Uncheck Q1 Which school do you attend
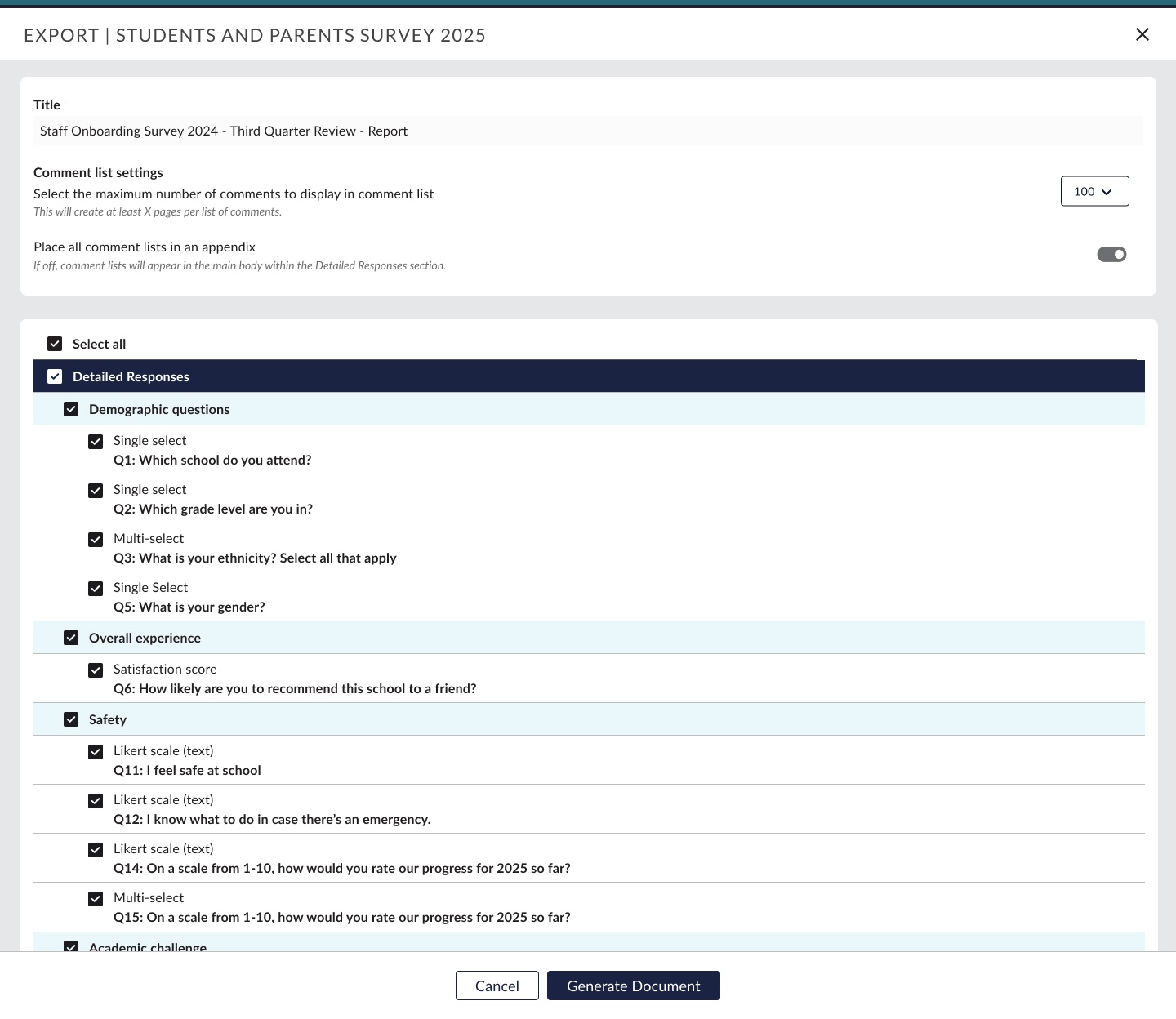Screen dimensions: 1176x1019 (96, 442)
